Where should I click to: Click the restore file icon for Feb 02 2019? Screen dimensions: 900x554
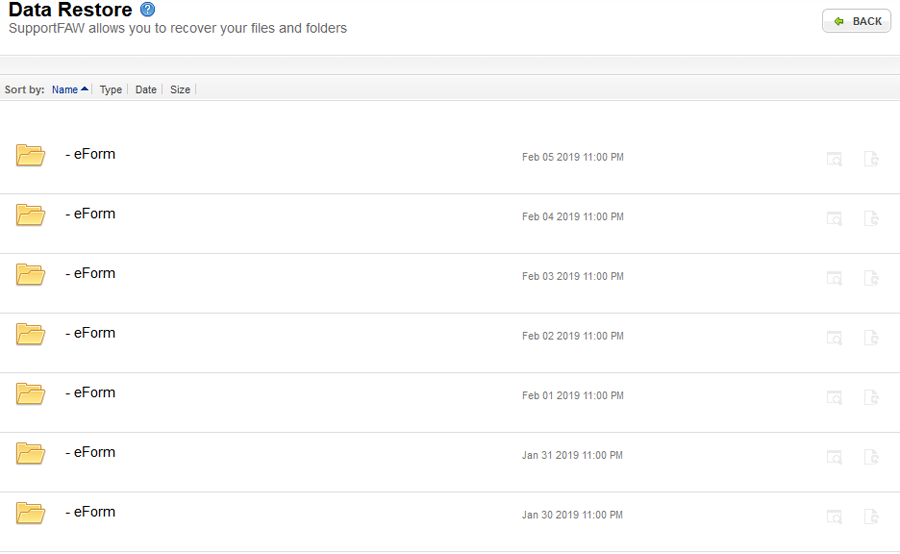[x=871, y=338]
